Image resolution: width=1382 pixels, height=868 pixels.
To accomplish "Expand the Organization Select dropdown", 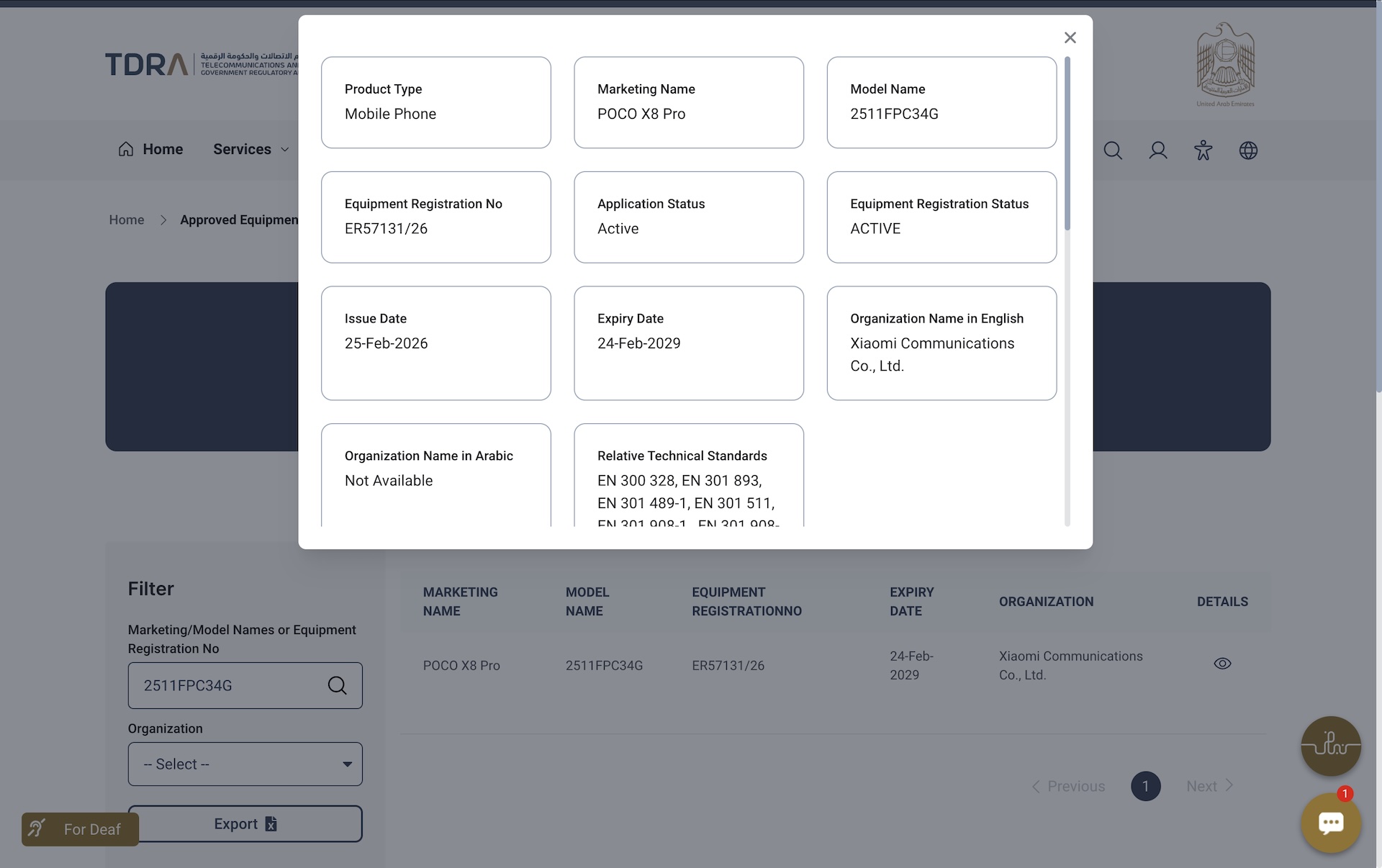I will [245, 764].
